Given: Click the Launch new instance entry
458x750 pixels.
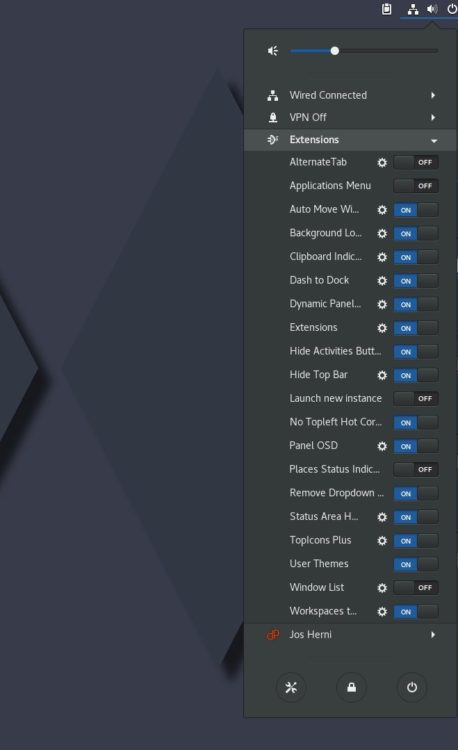Looking at the screenshot, I should (335, 398).
